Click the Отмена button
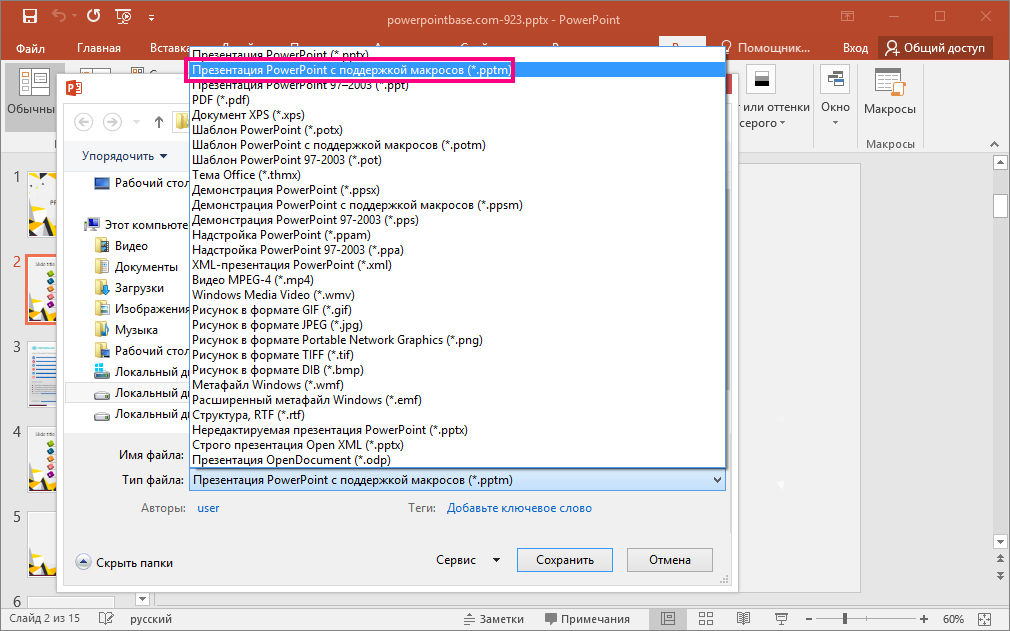 point(670,560)
